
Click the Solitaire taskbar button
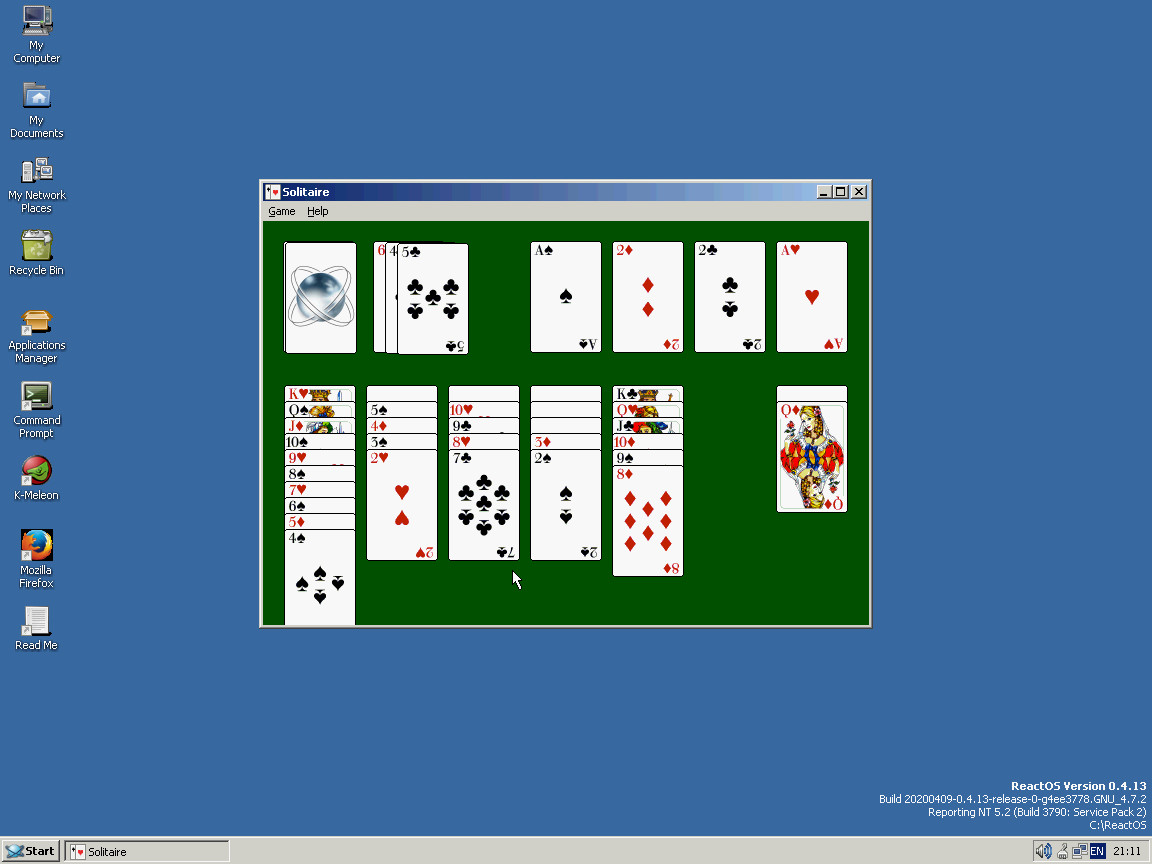pyautogui.click(x=147, y=851)
